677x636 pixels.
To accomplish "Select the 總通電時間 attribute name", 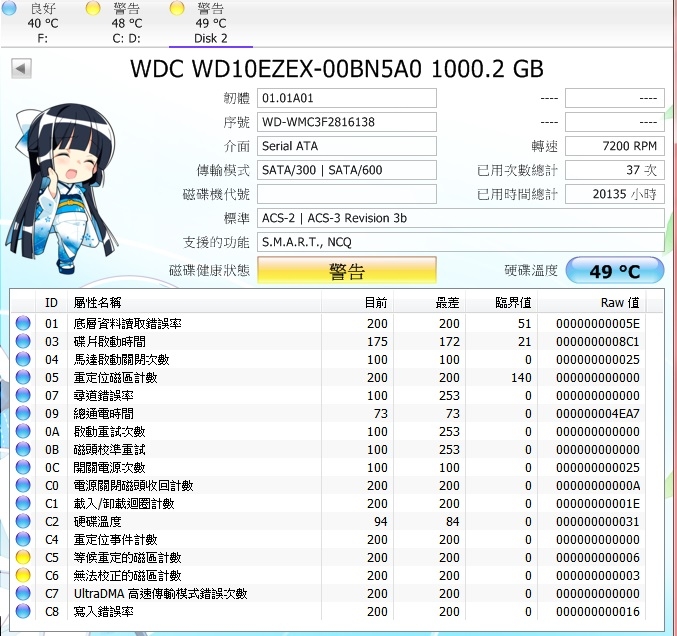I will 104,414.
